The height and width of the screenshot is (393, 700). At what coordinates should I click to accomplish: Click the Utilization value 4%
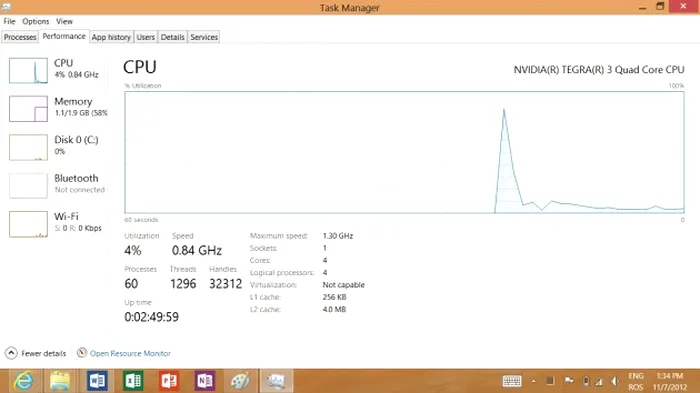coord(133,251)
